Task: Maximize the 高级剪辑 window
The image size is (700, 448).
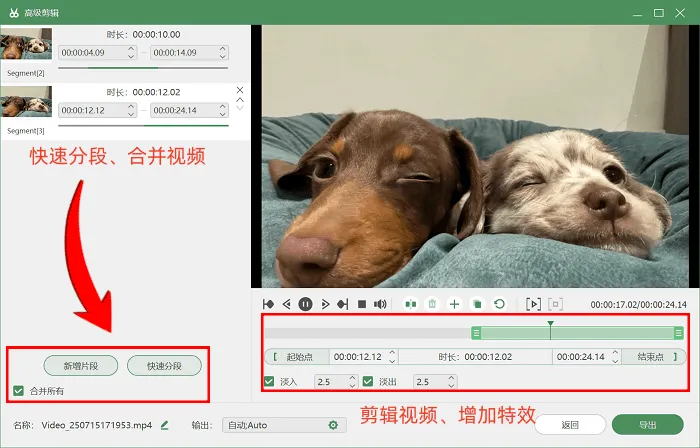Action: [x=658, y=13]
